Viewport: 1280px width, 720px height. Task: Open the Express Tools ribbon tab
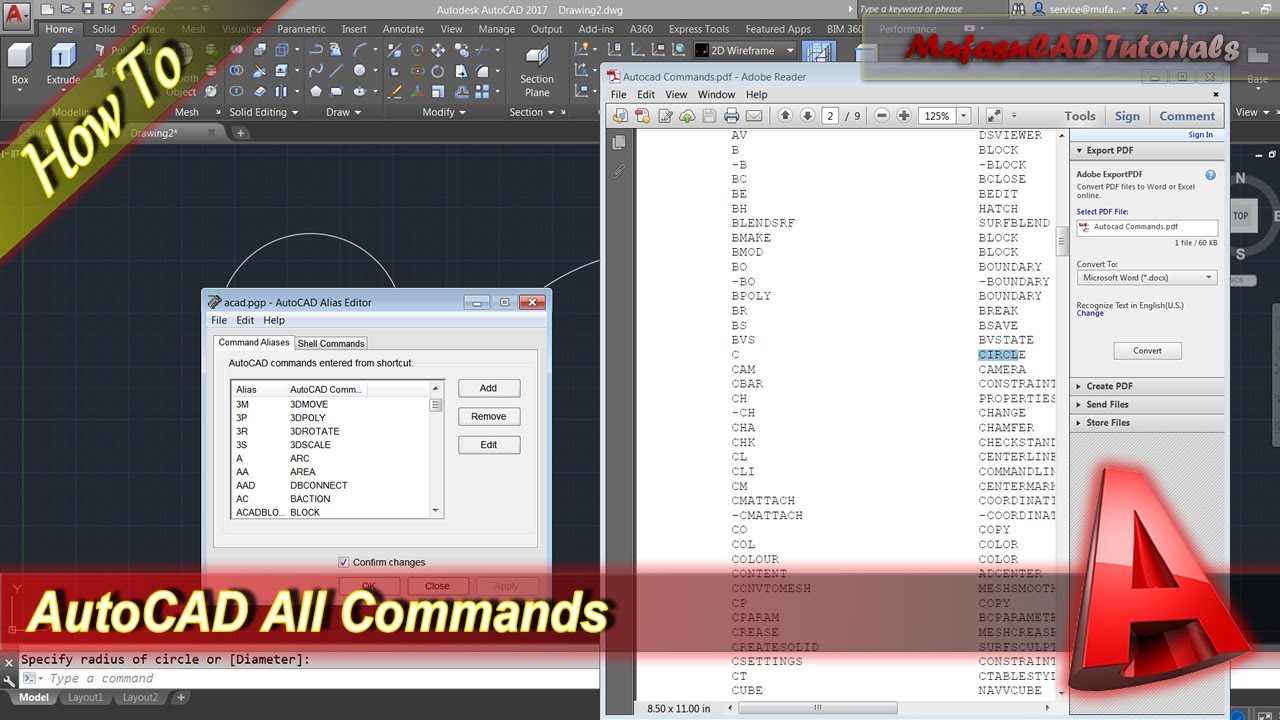pos(699,29)
